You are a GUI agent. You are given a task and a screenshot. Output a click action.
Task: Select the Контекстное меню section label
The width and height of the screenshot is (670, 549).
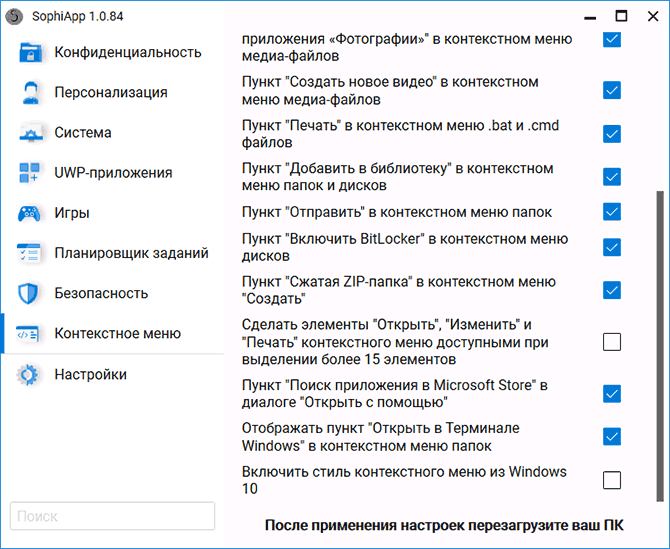[118, 334]
